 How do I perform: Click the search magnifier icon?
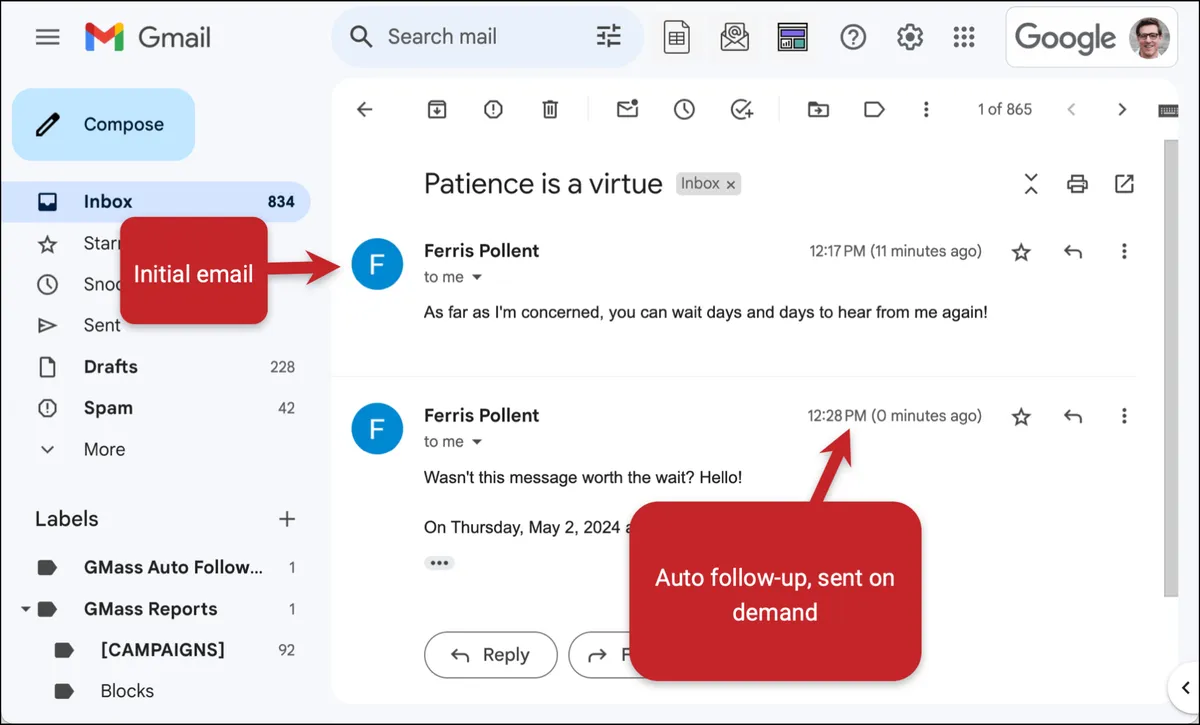tap(362, 37)
